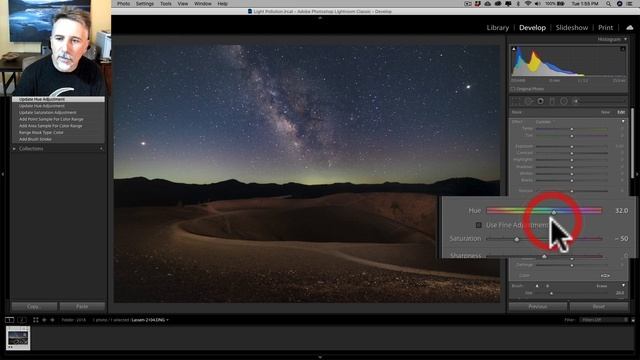Viewport: 640px width, 360px height.
Task: Open the View menu
Action: point(182,4)
